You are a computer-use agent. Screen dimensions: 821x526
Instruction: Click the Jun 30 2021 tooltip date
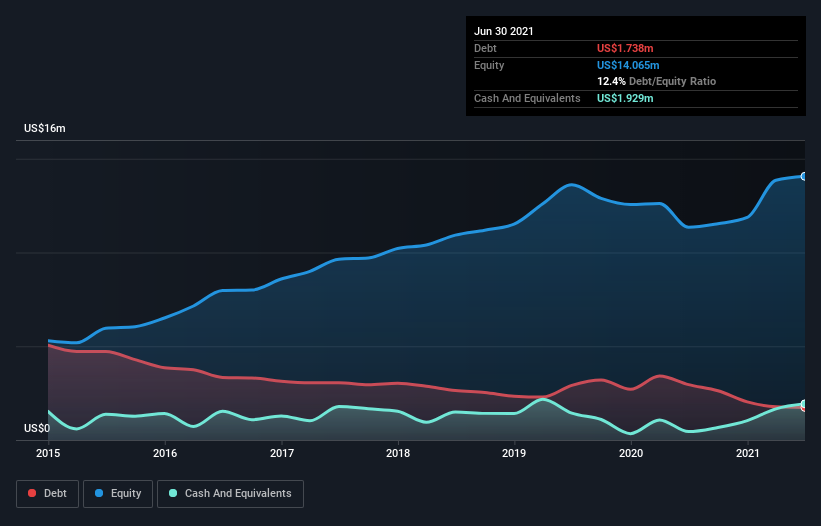point(504,31)
